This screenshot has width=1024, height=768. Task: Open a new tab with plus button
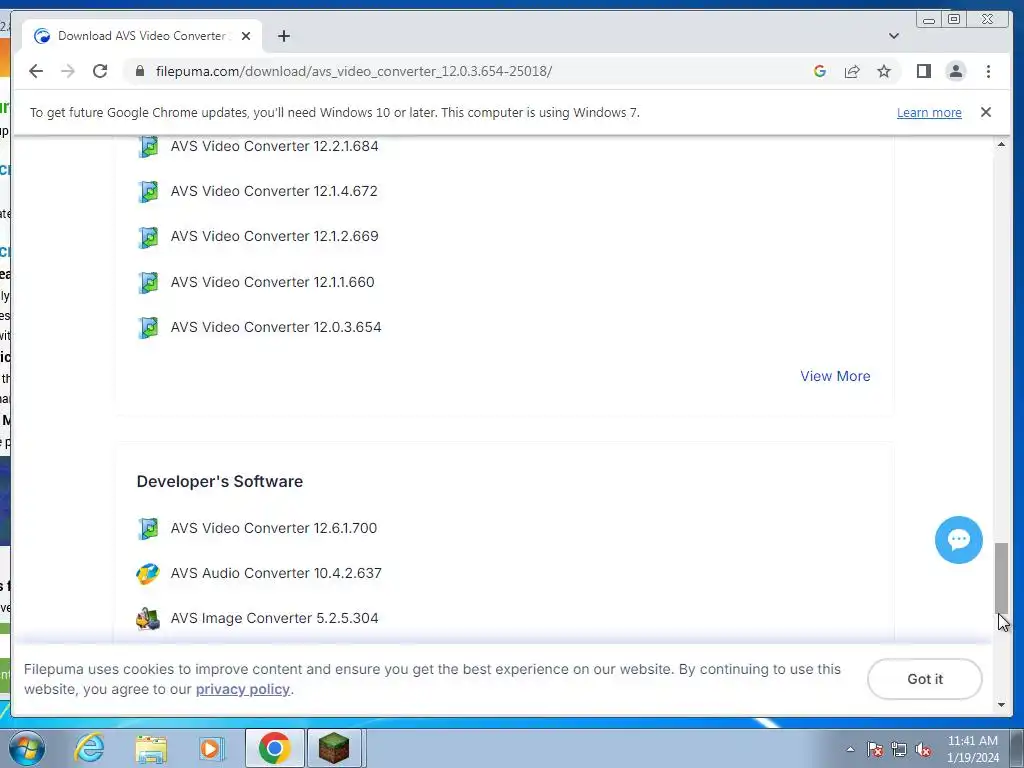tap(283, 36)
